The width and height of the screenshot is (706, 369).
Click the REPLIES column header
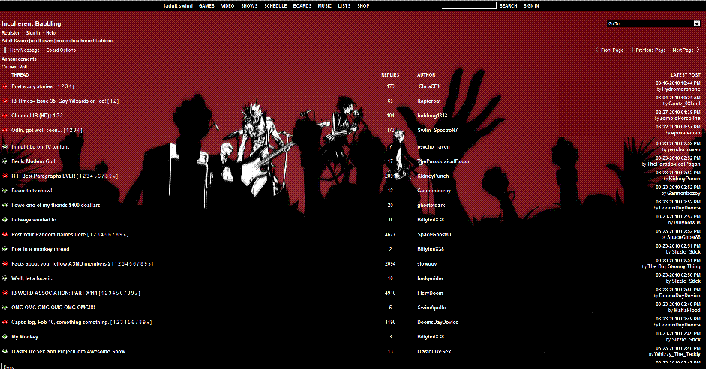click(390, 75)
